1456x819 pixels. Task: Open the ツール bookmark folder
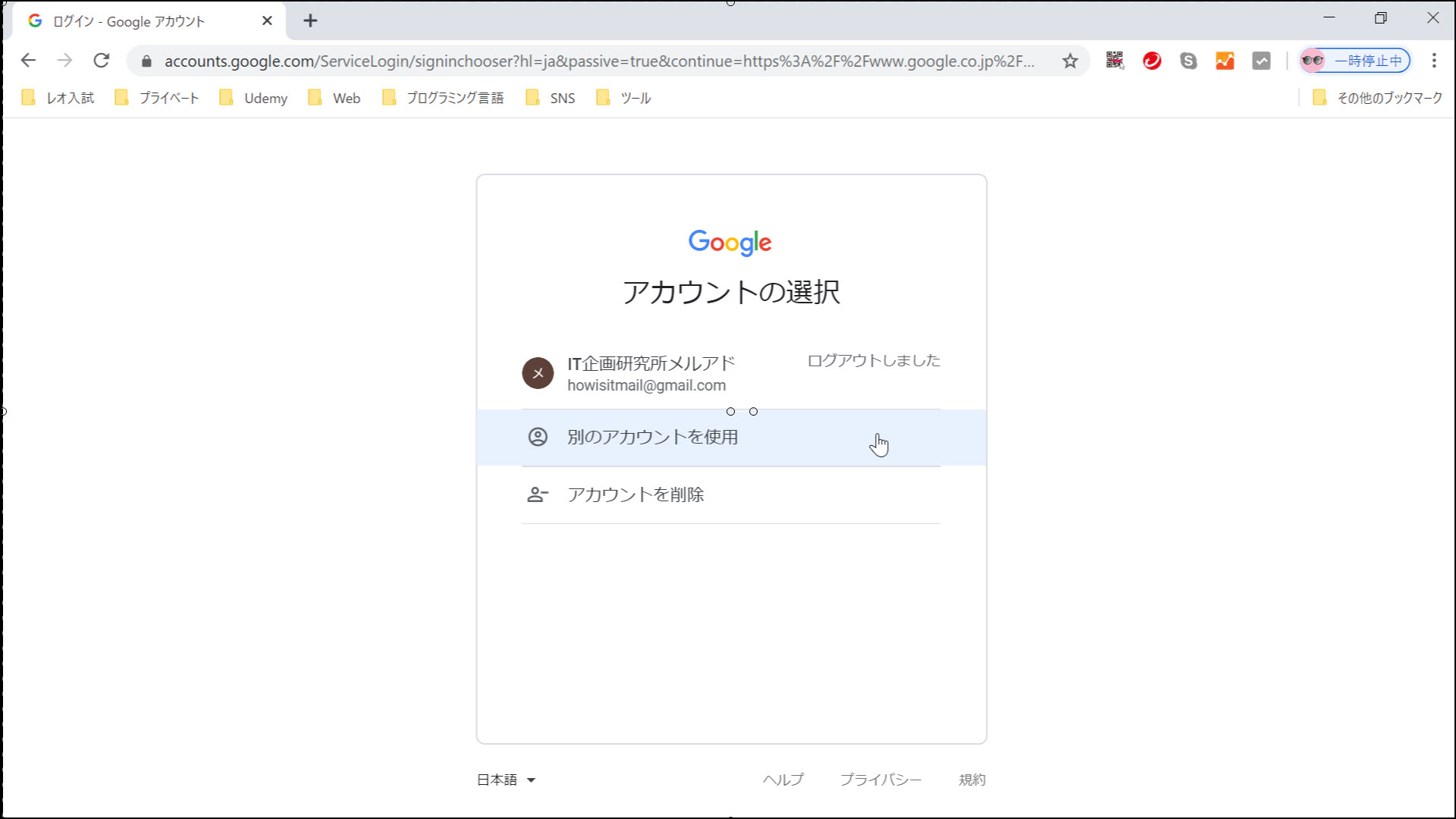[623, 98]
